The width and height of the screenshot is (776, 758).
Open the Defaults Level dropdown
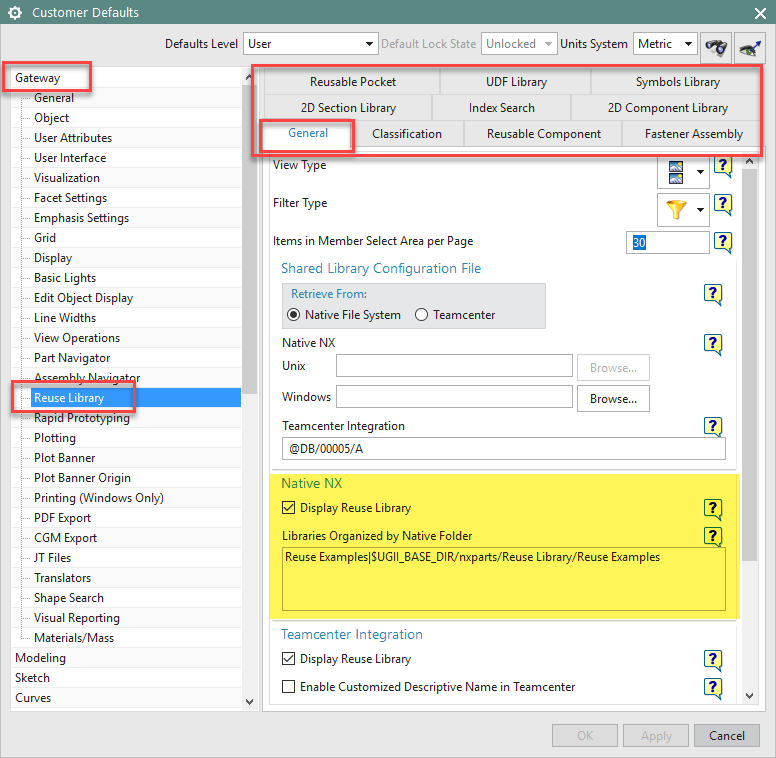[310, 44]
